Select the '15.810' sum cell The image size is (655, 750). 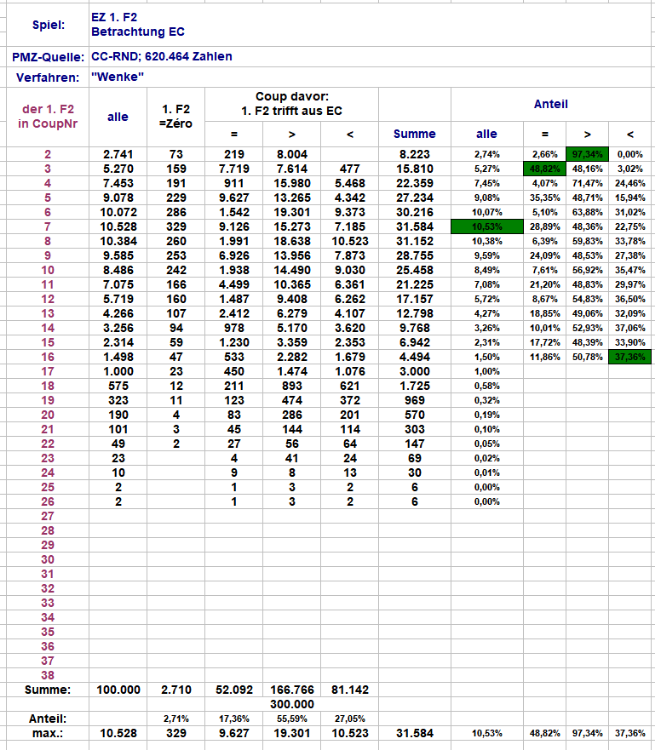pyautogui.click(x=414, y=169)
